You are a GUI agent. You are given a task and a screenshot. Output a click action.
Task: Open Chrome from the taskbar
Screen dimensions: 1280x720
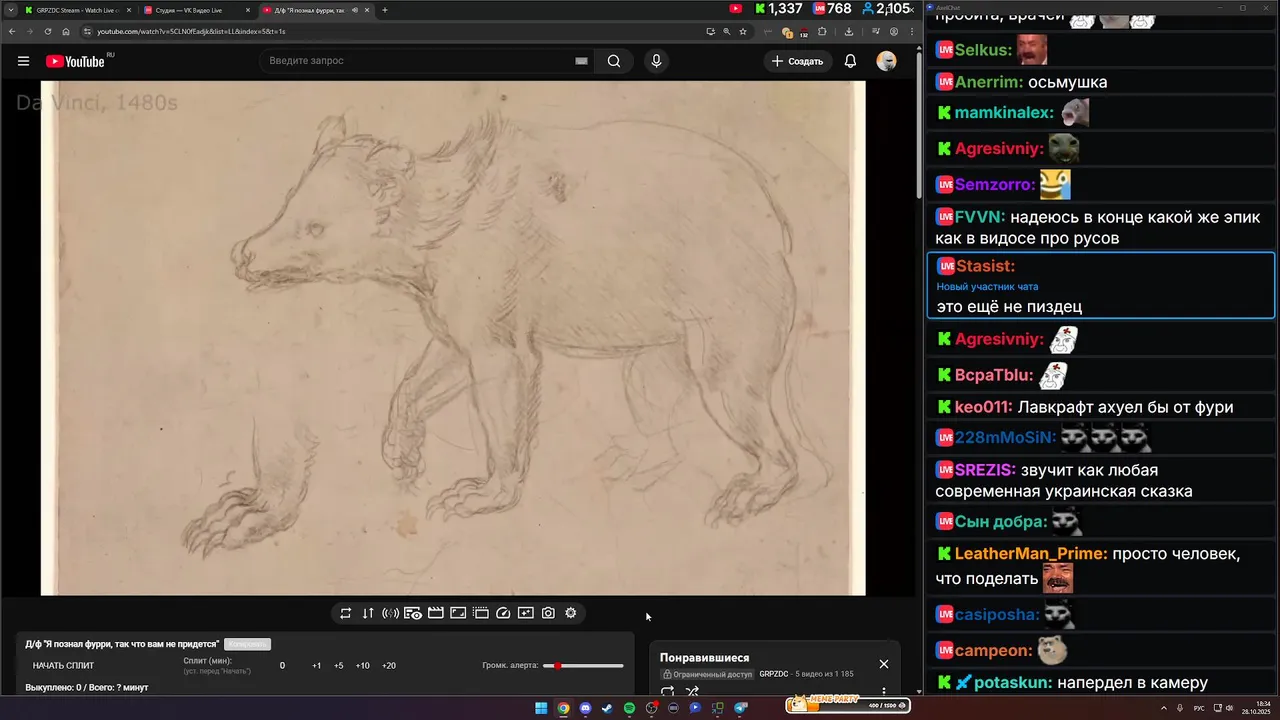click(x=563, y=708)
